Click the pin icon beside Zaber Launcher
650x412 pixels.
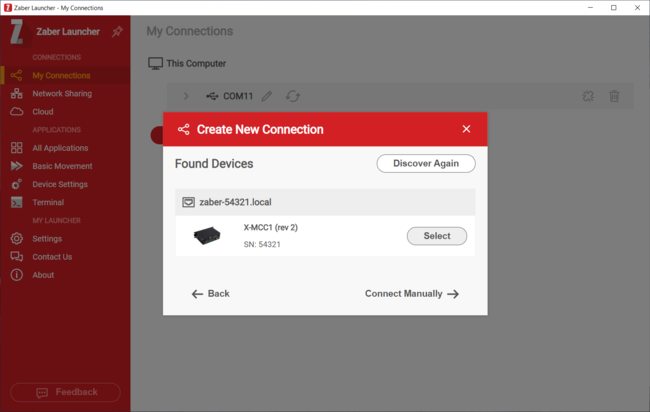coord(117,32)
